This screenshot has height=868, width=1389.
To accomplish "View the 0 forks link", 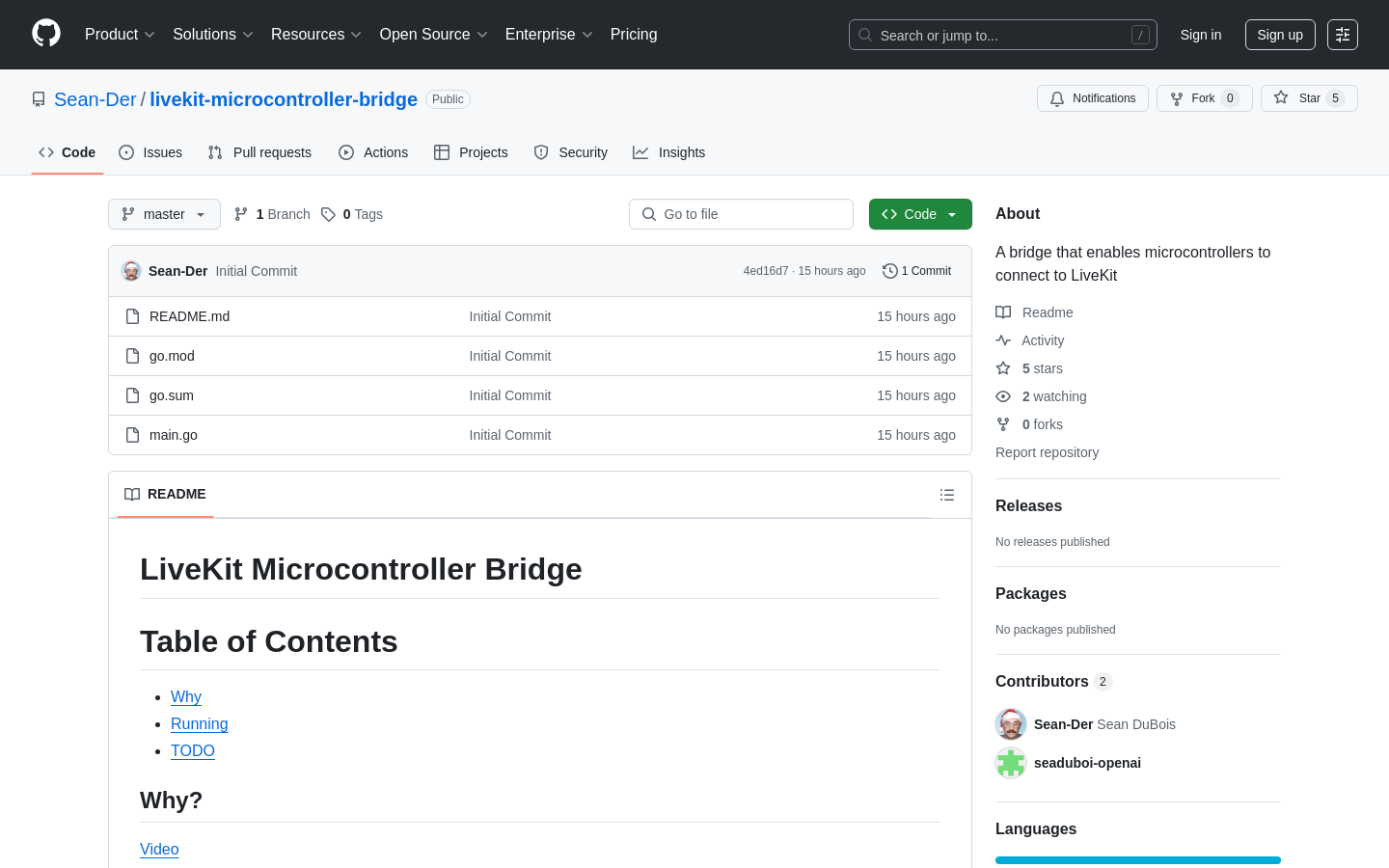I will (x=1029, y=424).
